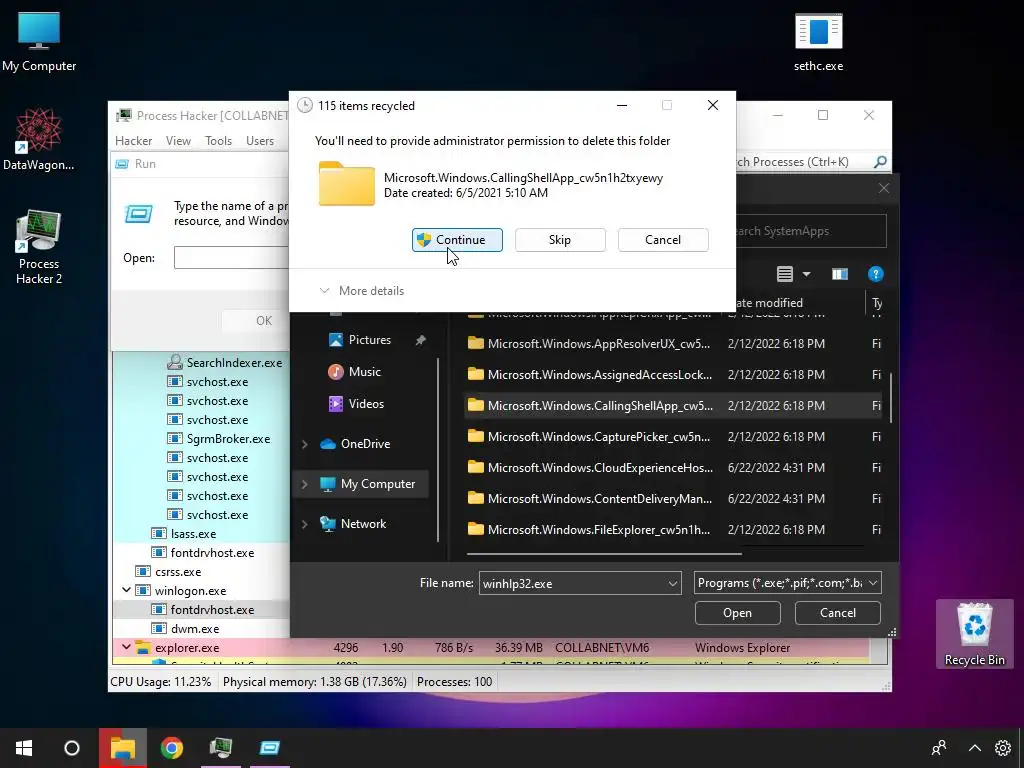The image size is (1024, 768).
Task: Click the help icon in file dialog
Action: [876, 274]
